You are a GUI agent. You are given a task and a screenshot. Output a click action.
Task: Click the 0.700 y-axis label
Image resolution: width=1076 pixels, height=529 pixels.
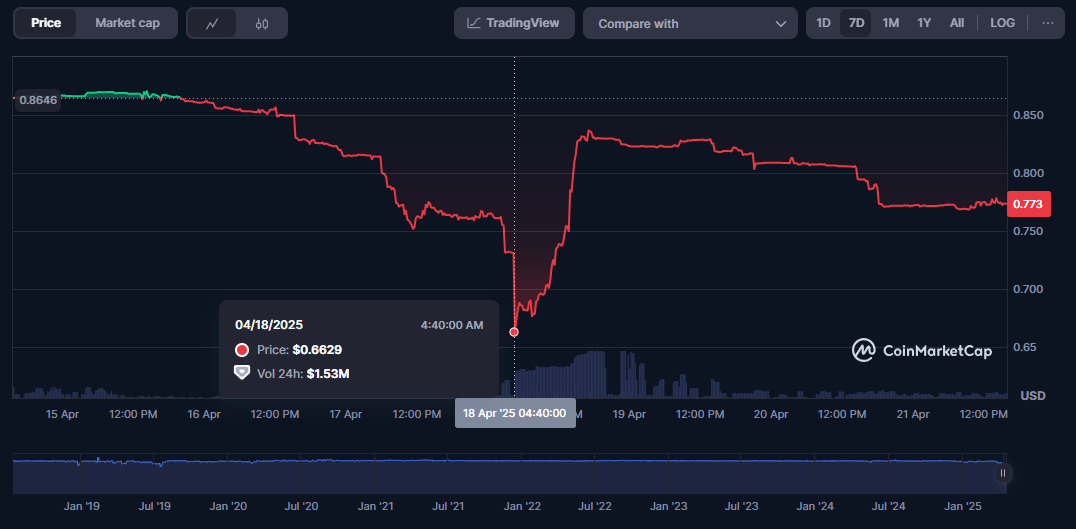coord(1029,289)
